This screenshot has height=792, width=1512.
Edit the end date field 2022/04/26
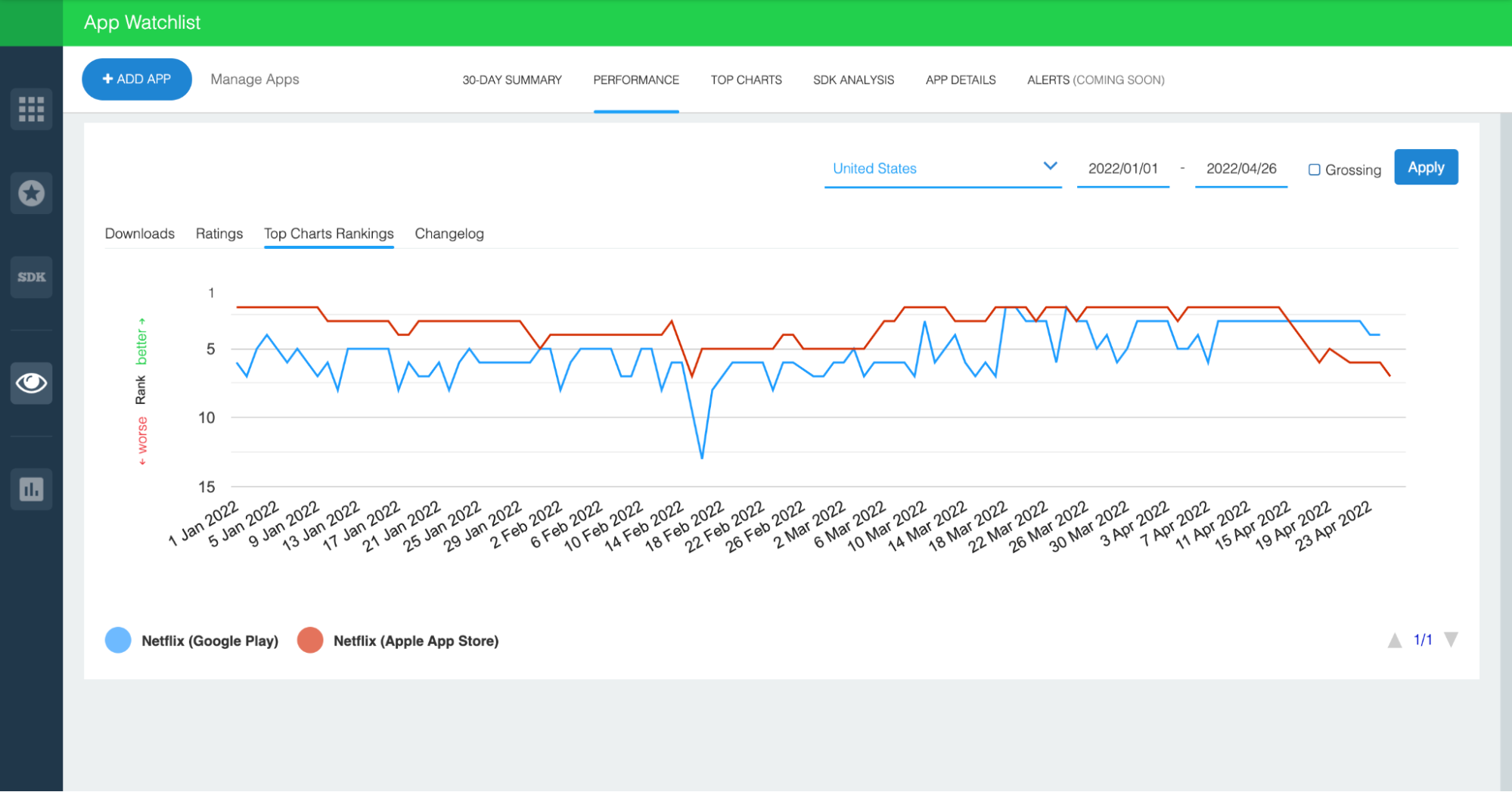click(1241, 169)
